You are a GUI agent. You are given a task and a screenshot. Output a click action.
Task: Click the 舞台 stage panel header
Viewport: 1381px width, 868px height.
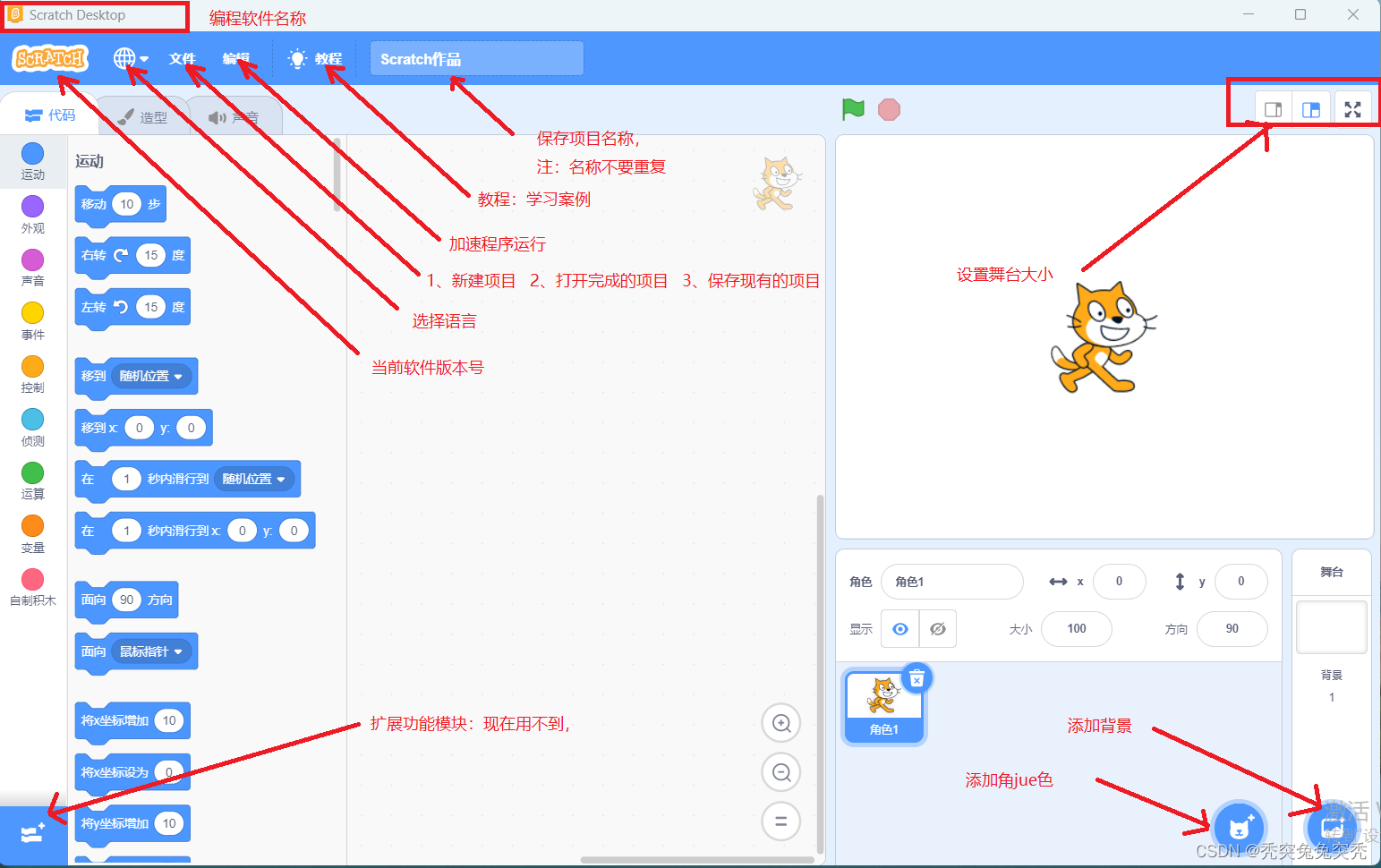coord(1331,572)
